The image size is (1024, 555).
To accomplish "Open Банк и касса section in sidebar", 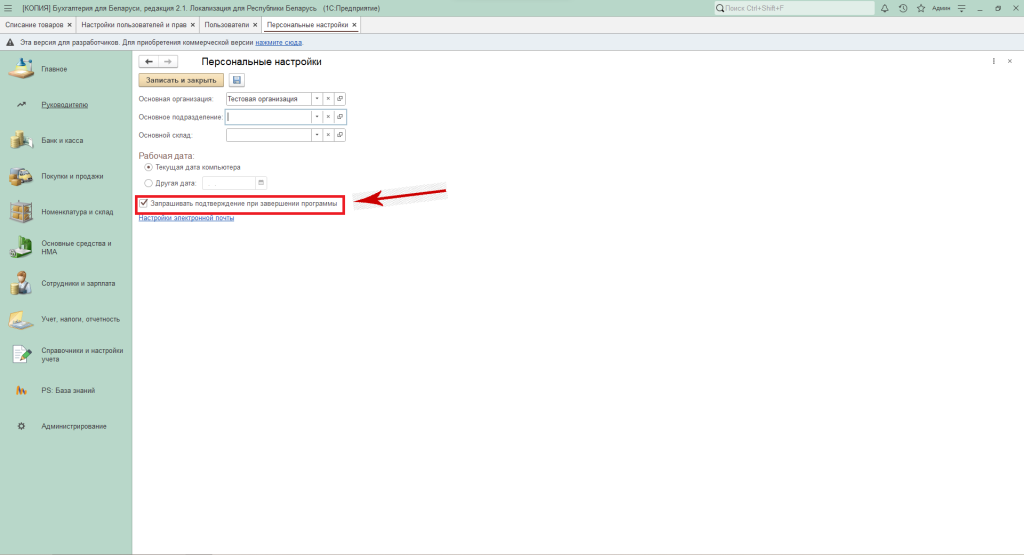I will tap(61, 140).
